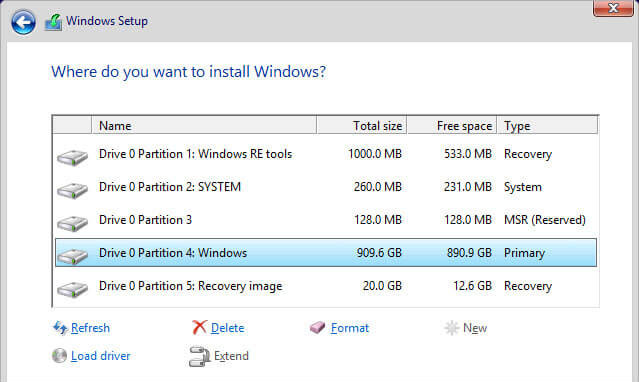The image size is (639, 382).
Task: Click the 20.0 GB total size value
Action: click(382, 286)
